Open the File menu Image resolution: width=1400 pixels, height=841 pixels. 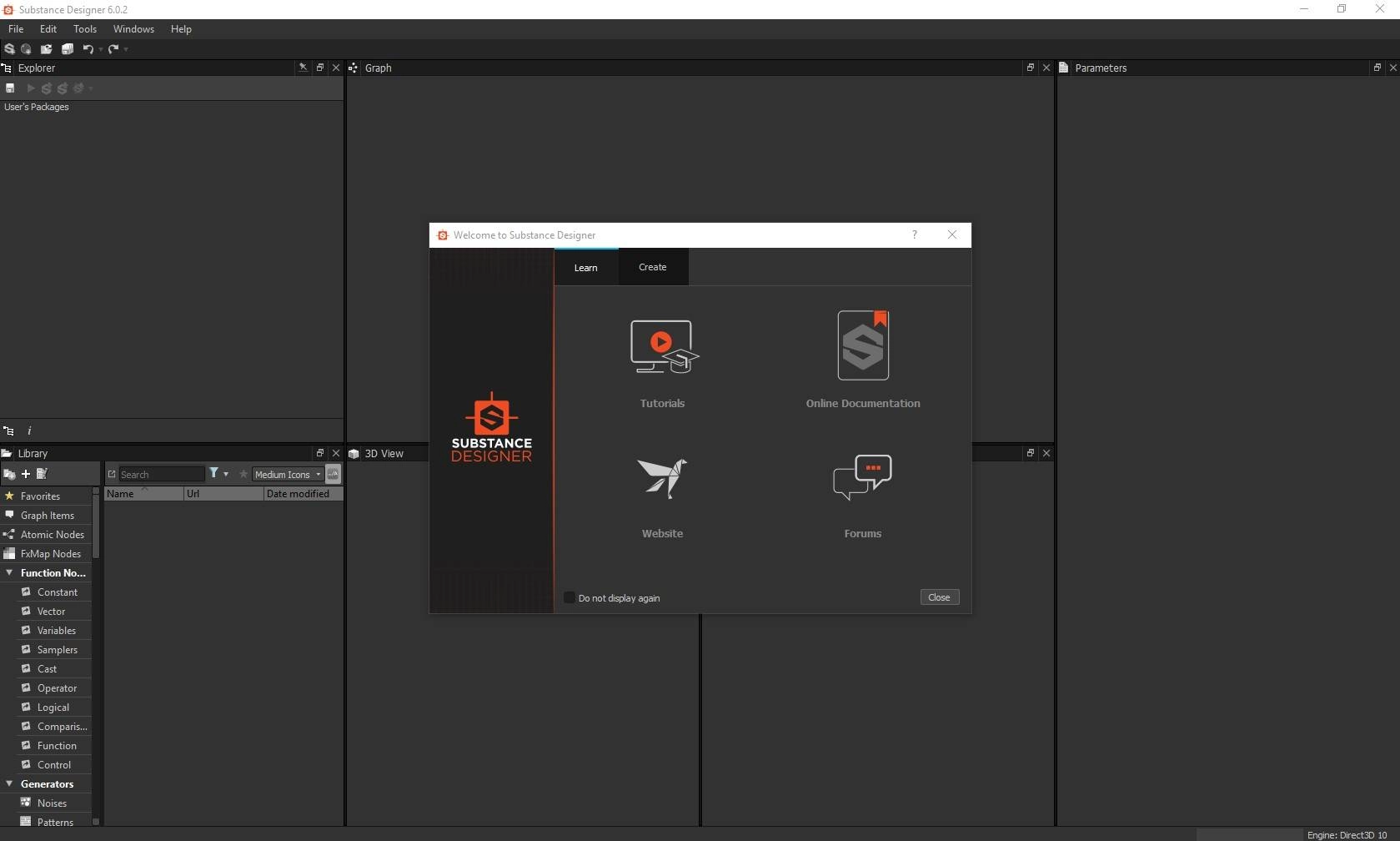(x=16, y=29)
